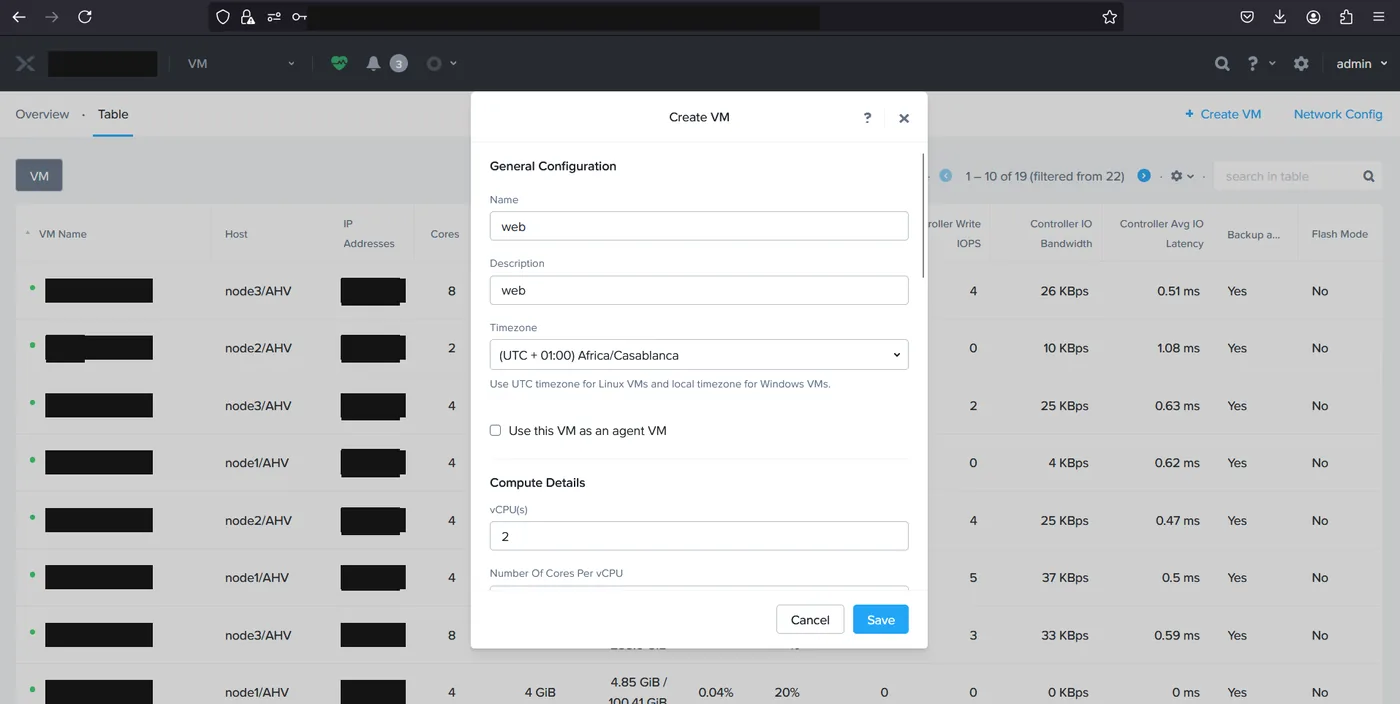
Task: Open the admin user dropdown
Action: click(x=1362, y=63)
